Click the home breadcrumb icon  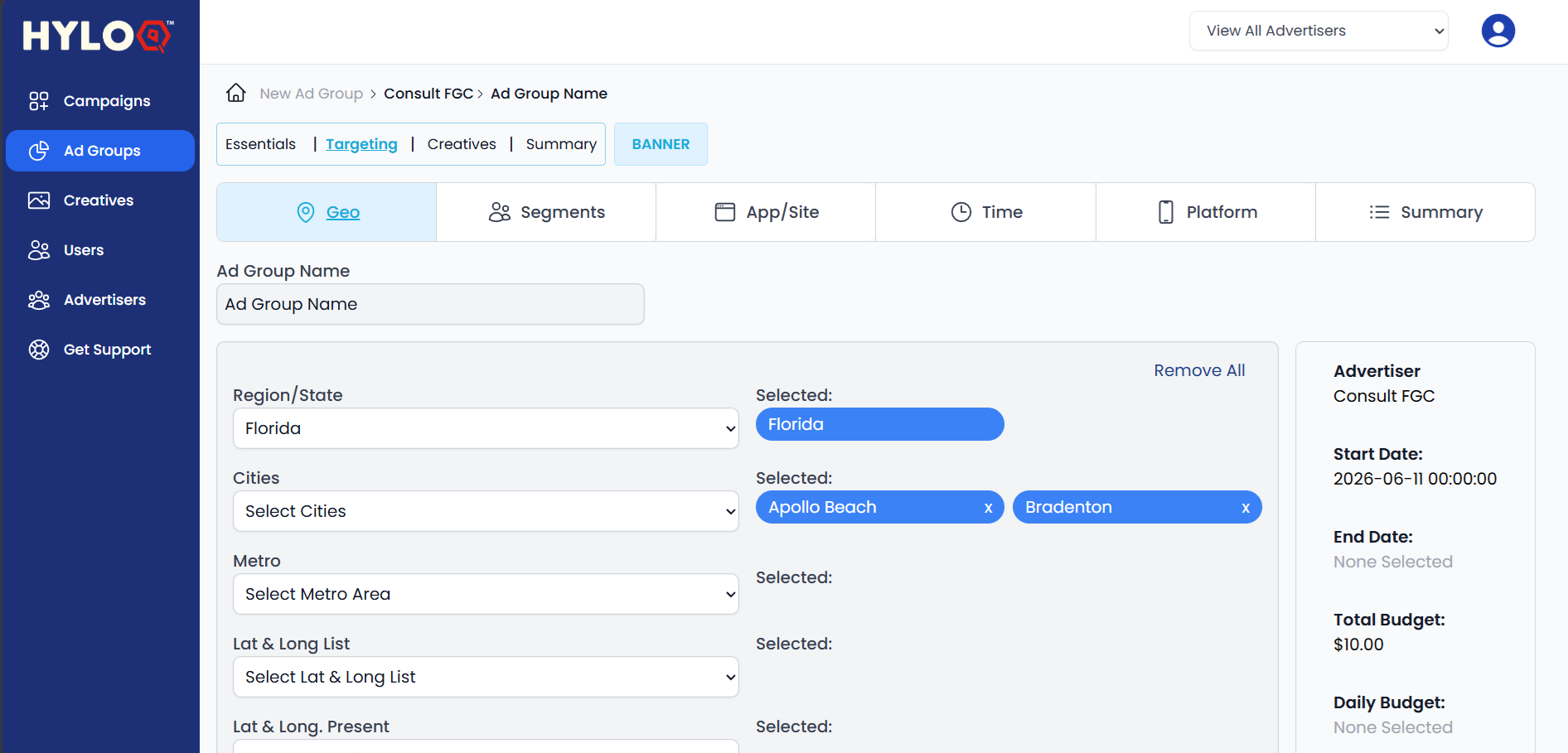[236, 93]
